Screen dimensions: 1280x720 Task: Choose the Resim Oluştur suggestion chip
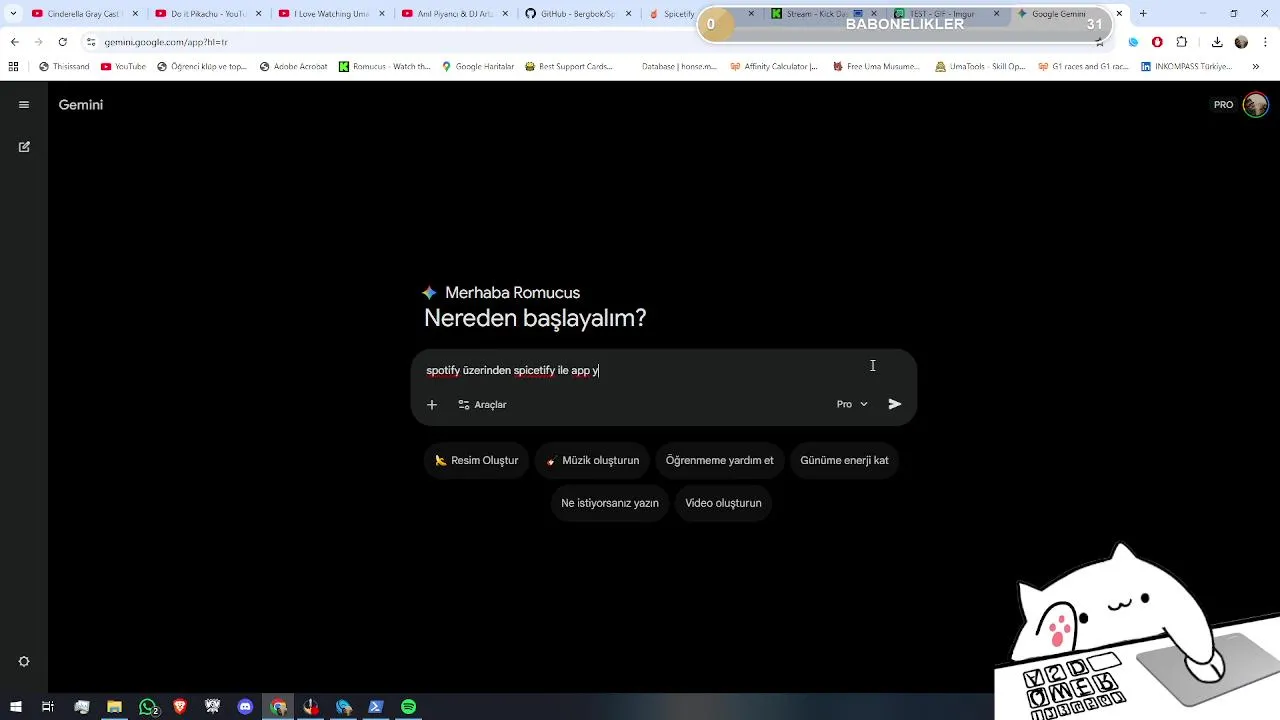click(x=476, y=460)
